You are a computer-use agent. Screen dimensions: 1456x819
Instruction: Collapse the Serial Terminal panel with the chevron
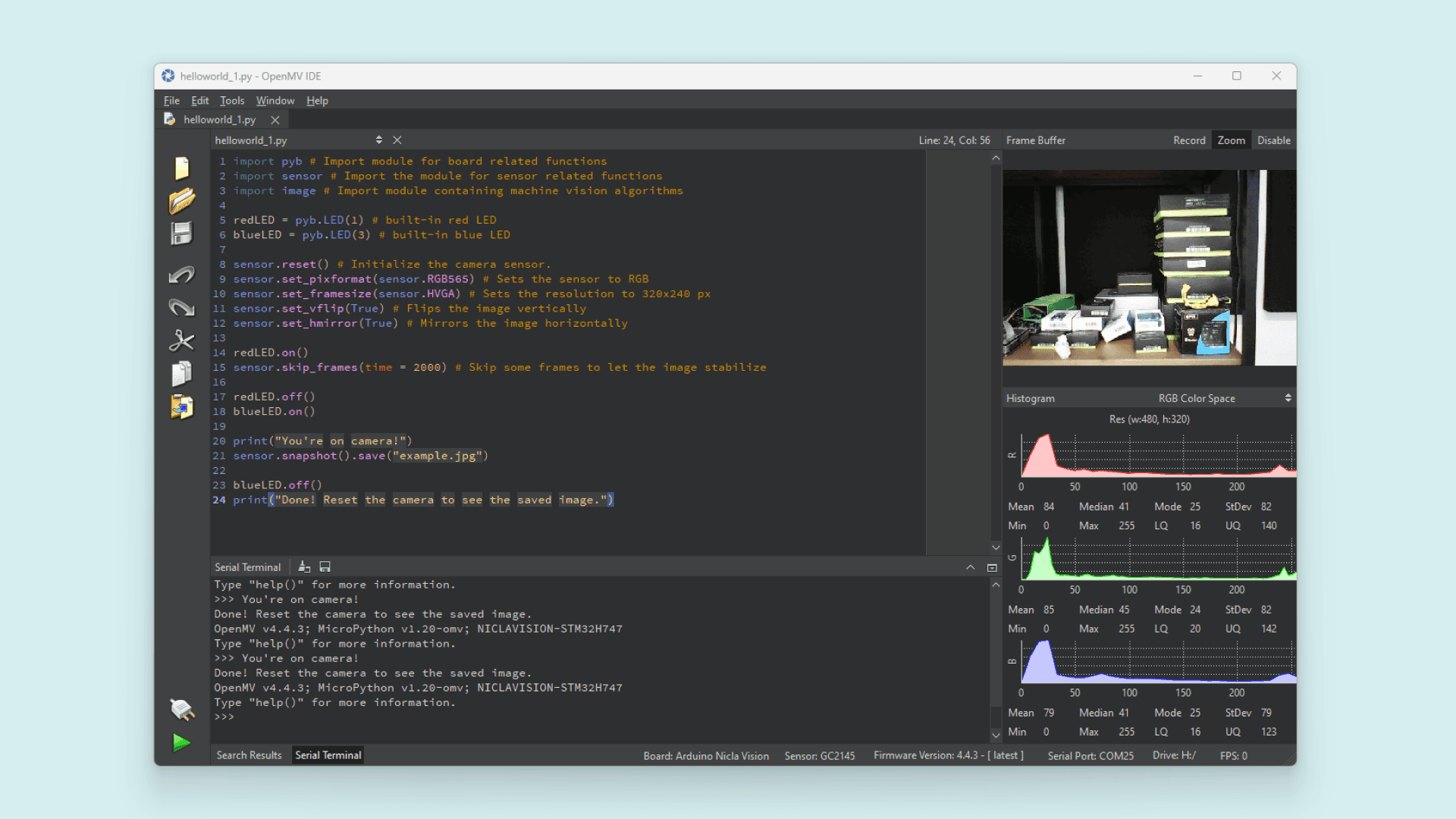pyautogui.click(x=970, y=567)
